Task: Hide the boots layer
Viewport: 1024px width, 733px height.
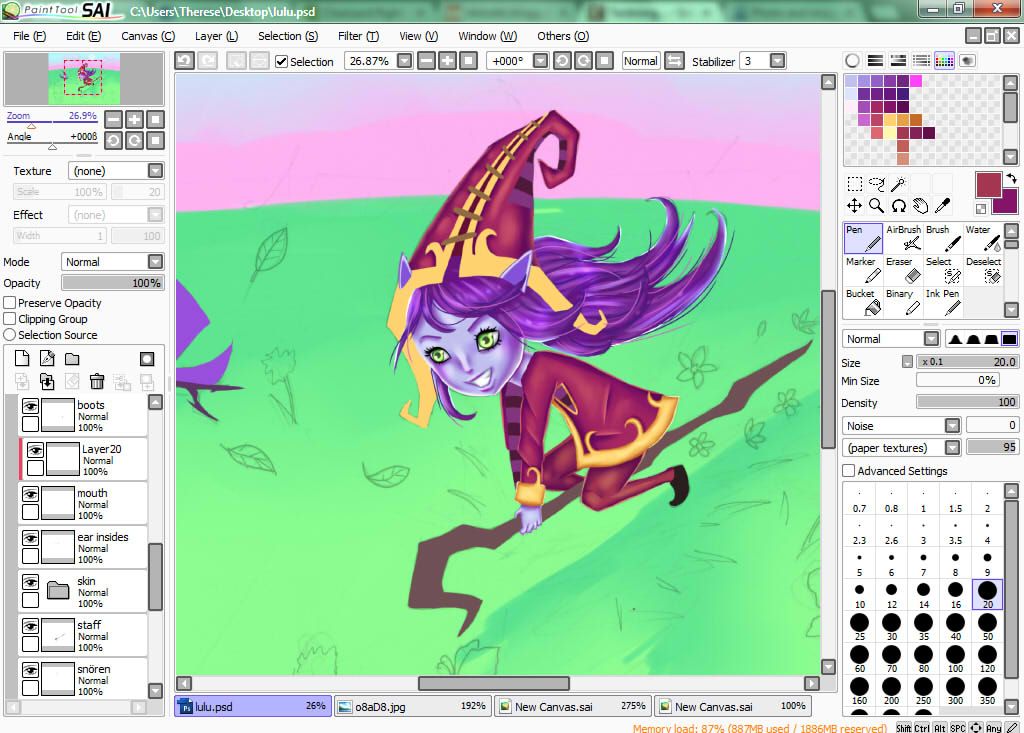Action: tap(30, 406)
